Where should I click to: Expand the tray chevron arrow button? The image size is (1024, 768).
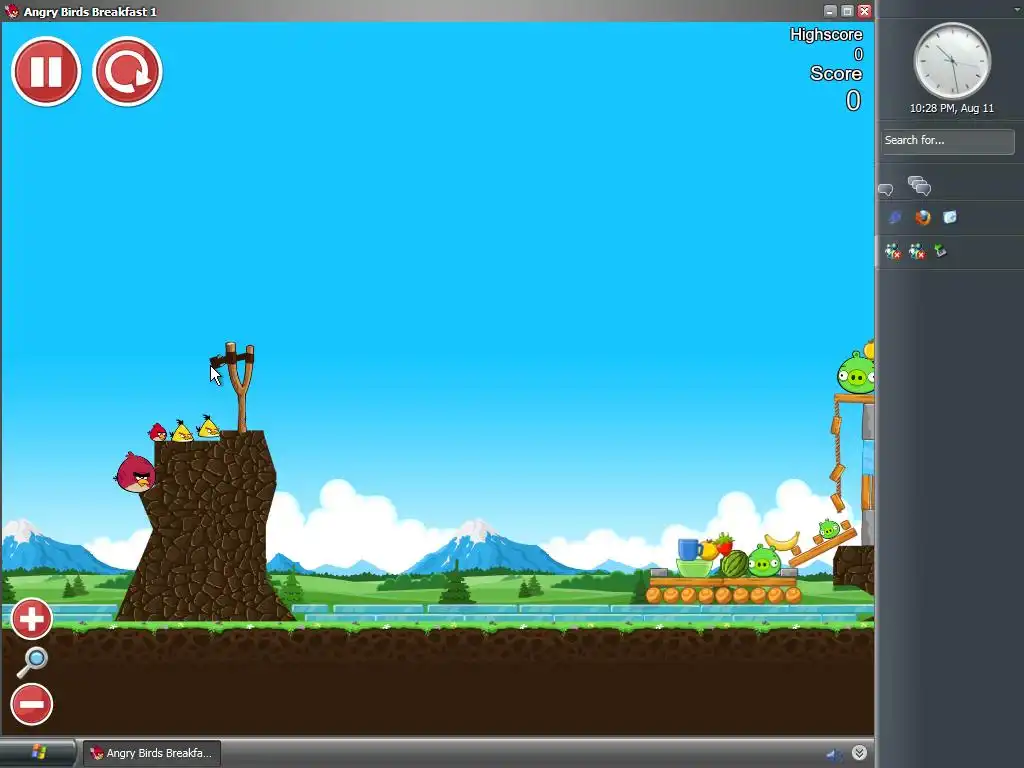(859, 753)
